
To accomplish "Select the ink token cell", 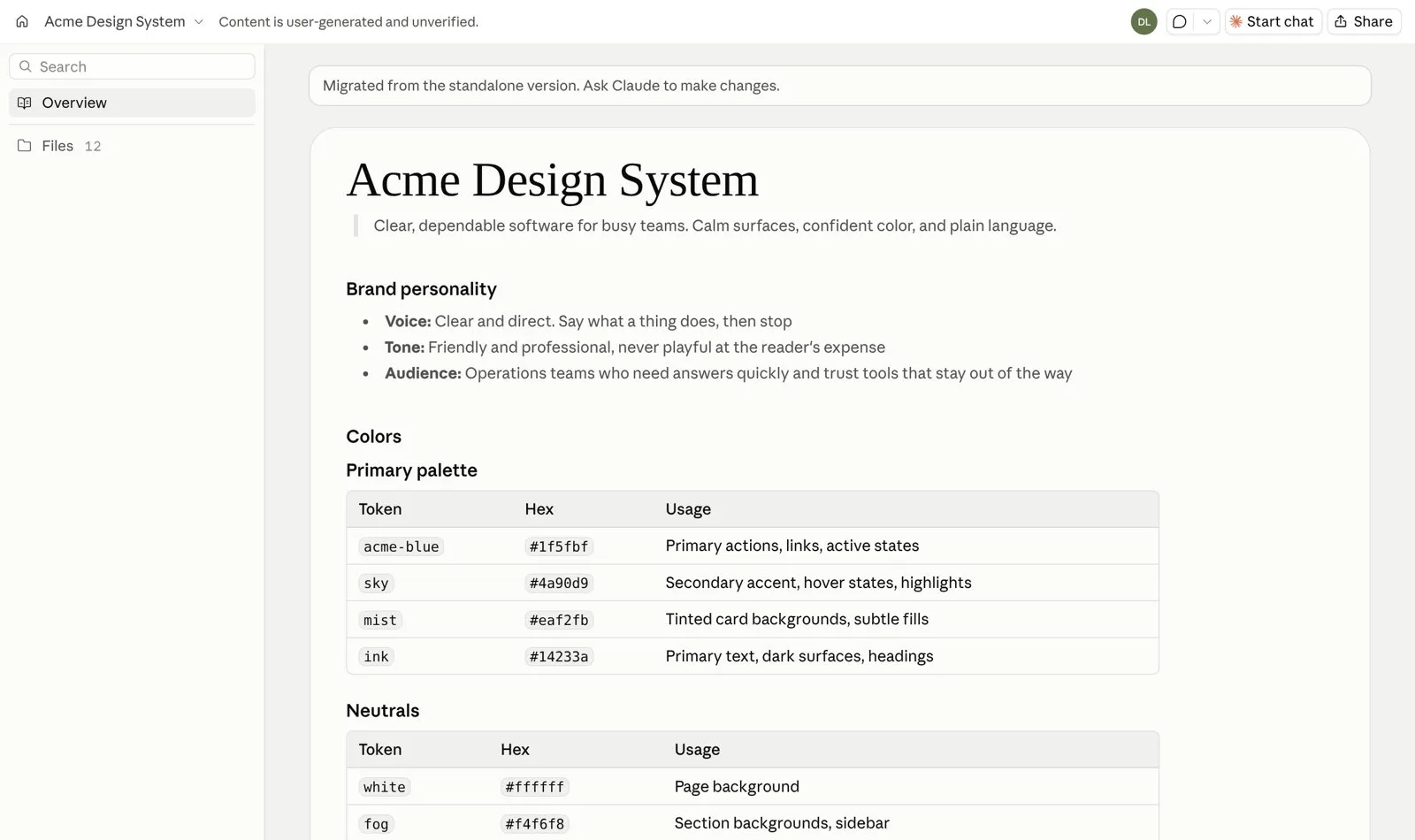I will pos(376,656).
